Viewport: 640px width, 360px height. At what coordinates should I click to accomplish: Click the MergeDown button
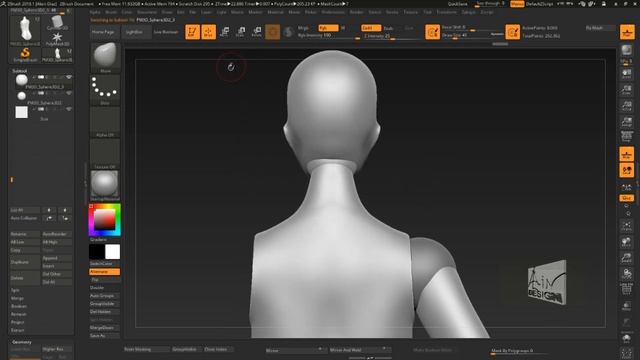click(105, 328)
